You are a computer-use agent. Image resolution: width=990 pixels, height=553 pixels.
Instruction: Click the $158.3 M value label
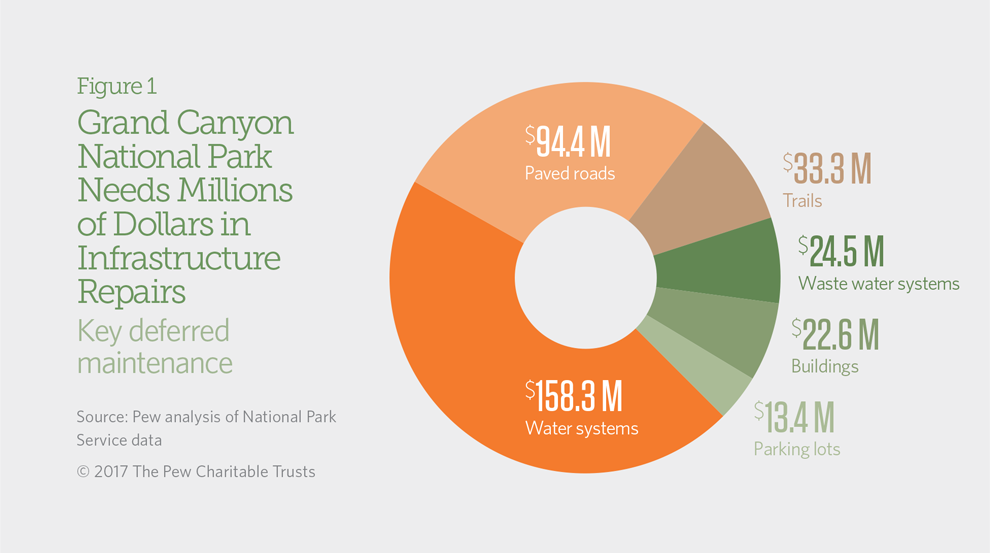[574, 397]
